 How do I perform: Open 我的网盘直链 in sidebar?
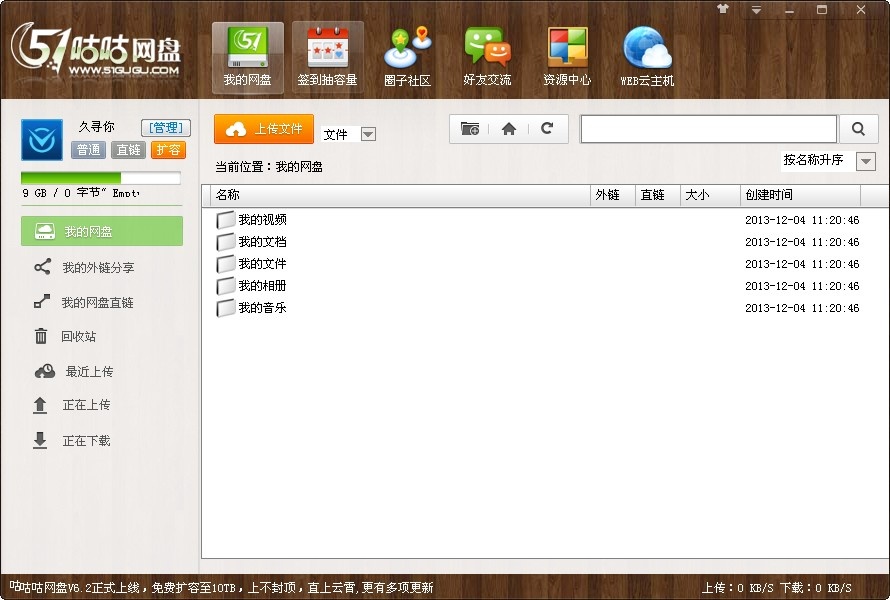click(x=84, y=303)
